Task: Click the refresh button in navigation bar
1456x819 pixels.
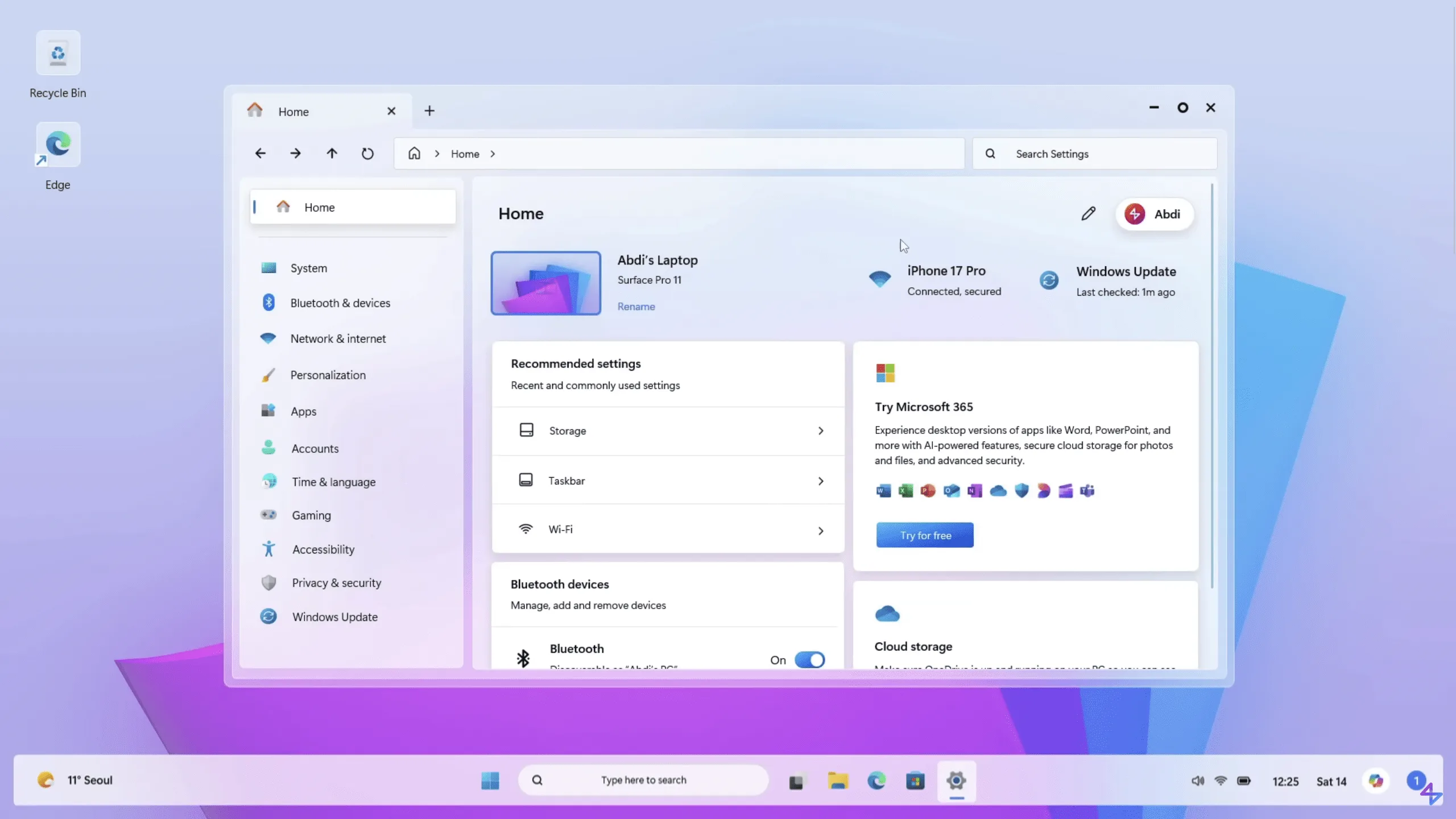Action: click(x=367, y=154)
